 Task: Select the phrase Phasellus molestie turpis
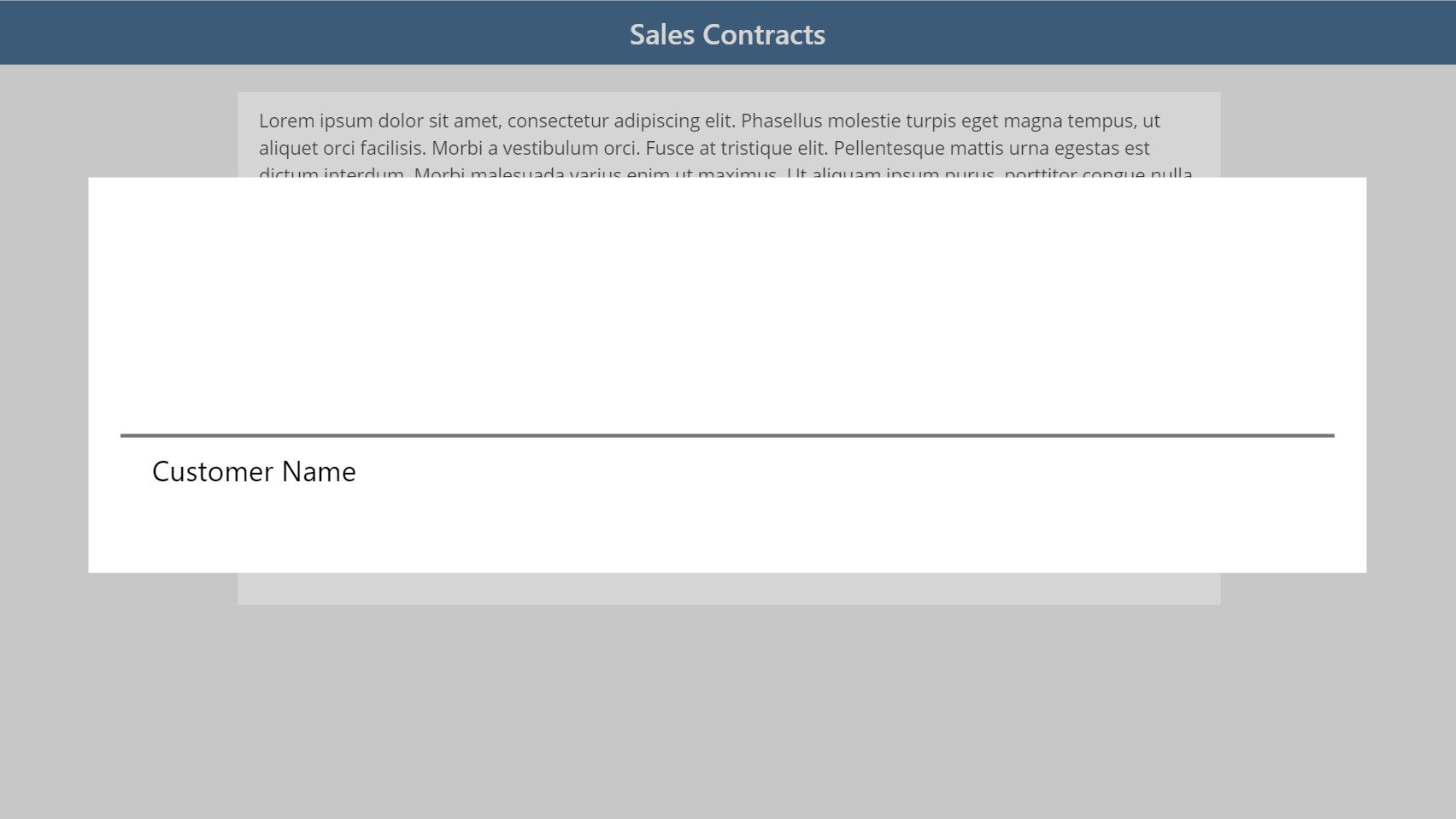(846, 121)
